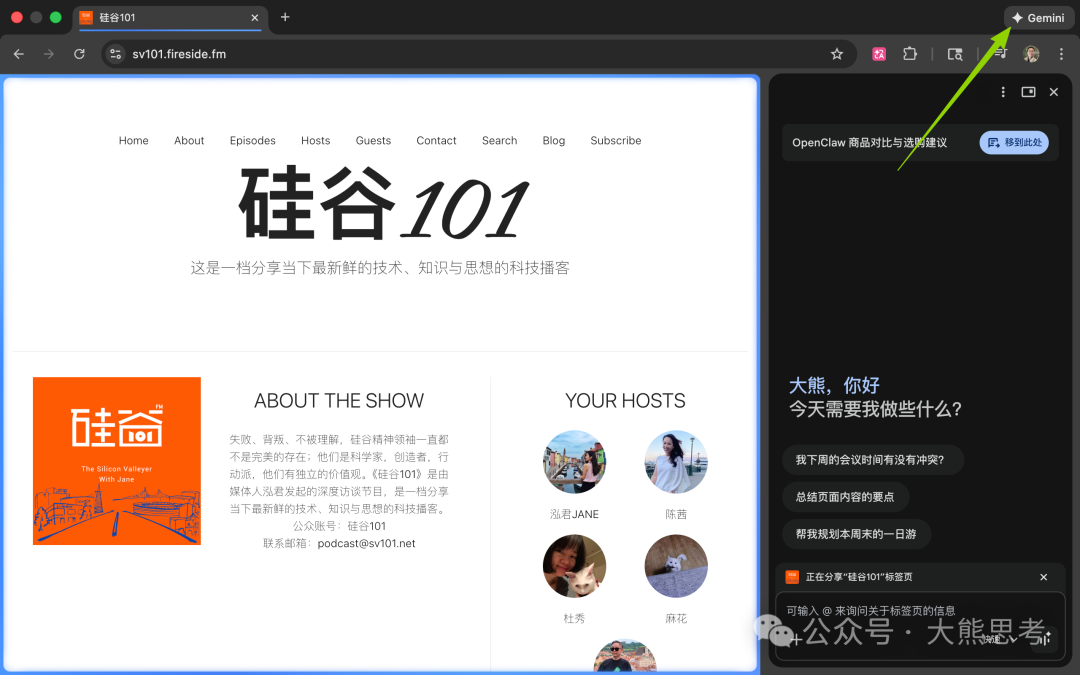
Task: Click the Chrome profile avatar
Action: 1031,54
